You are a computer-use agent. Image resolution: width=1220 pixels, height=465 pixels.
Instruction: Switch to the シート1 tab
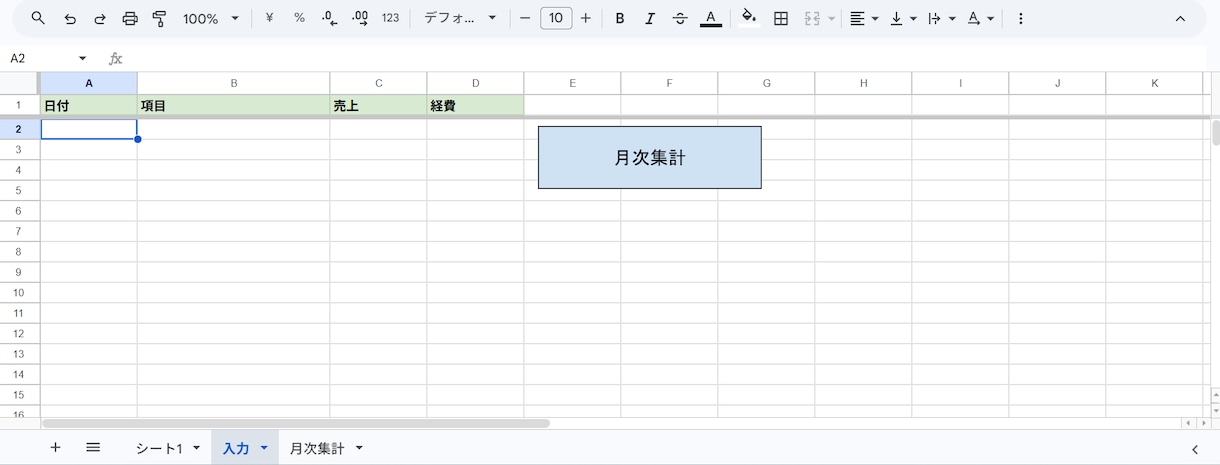pyautogui.click(x=160, y=449)
